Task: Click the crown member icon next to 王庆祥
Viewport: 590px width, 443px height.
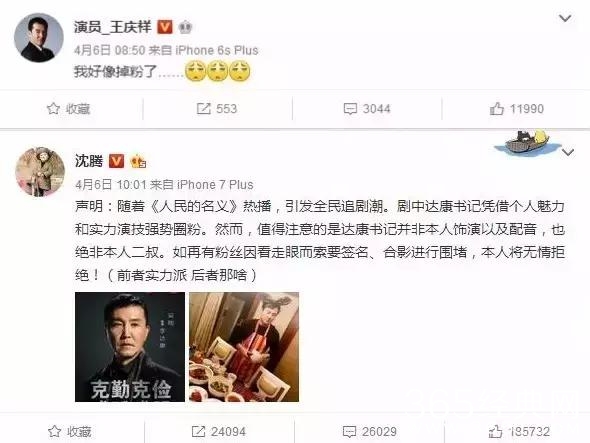Action: pos(185,27)
